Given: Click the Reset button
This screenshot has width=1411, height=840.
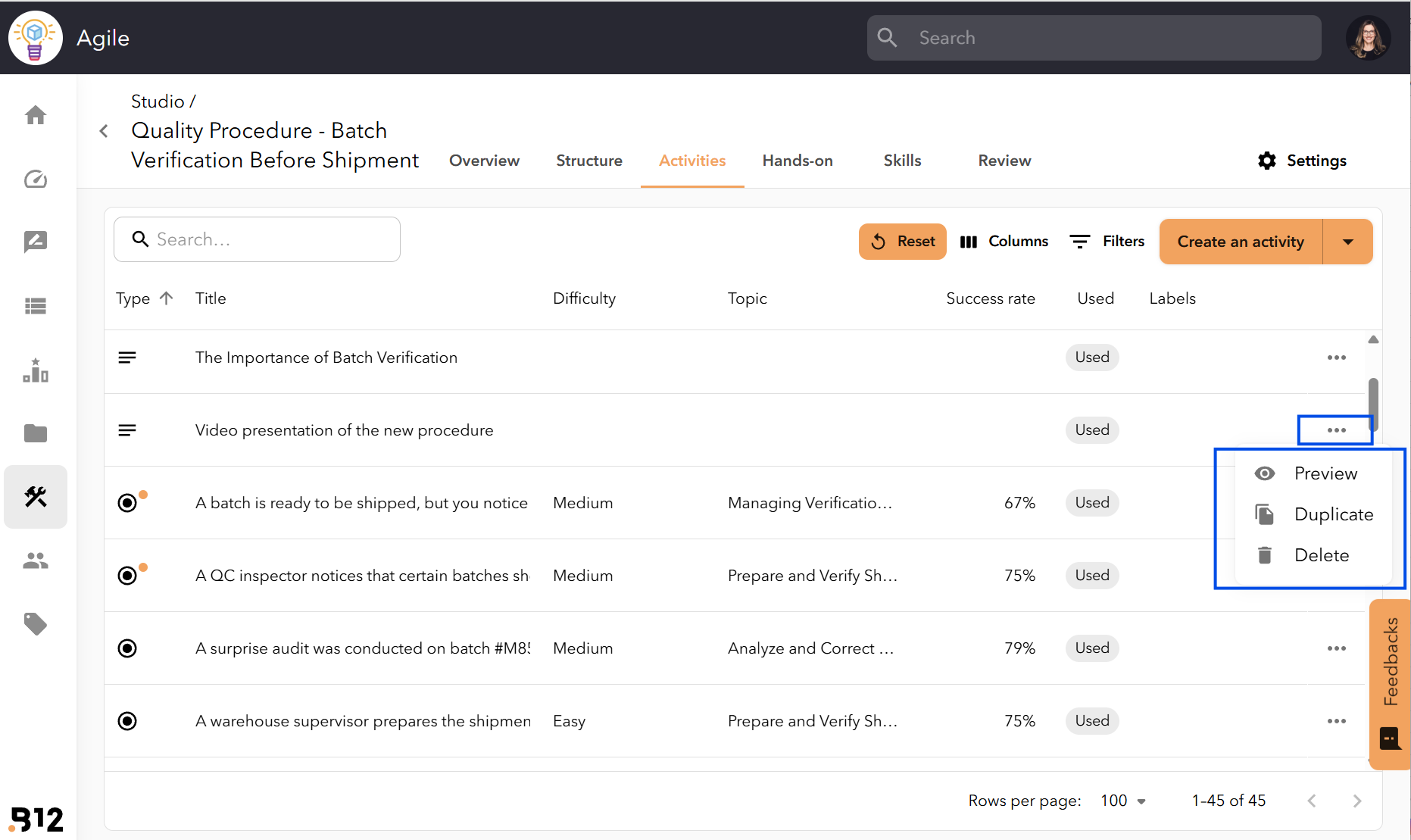Looking at the screenshot, I should point(902,242).
